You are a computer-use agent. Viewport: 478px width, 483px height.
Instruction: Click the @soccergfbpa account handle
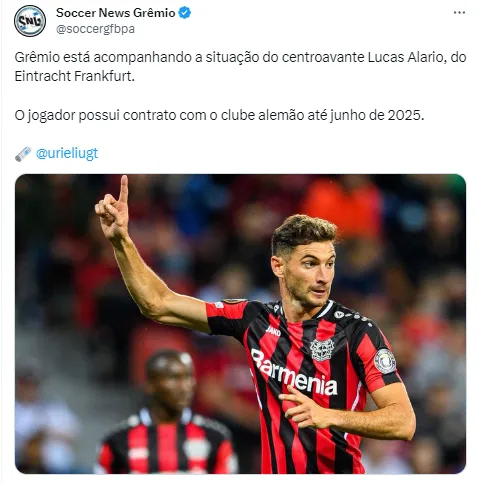point(95,29)
